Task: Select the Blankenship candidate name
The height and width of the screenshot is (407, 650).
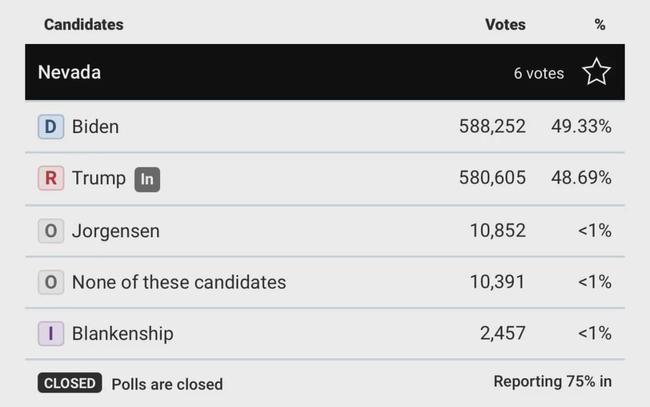Action: coord(122,334)
